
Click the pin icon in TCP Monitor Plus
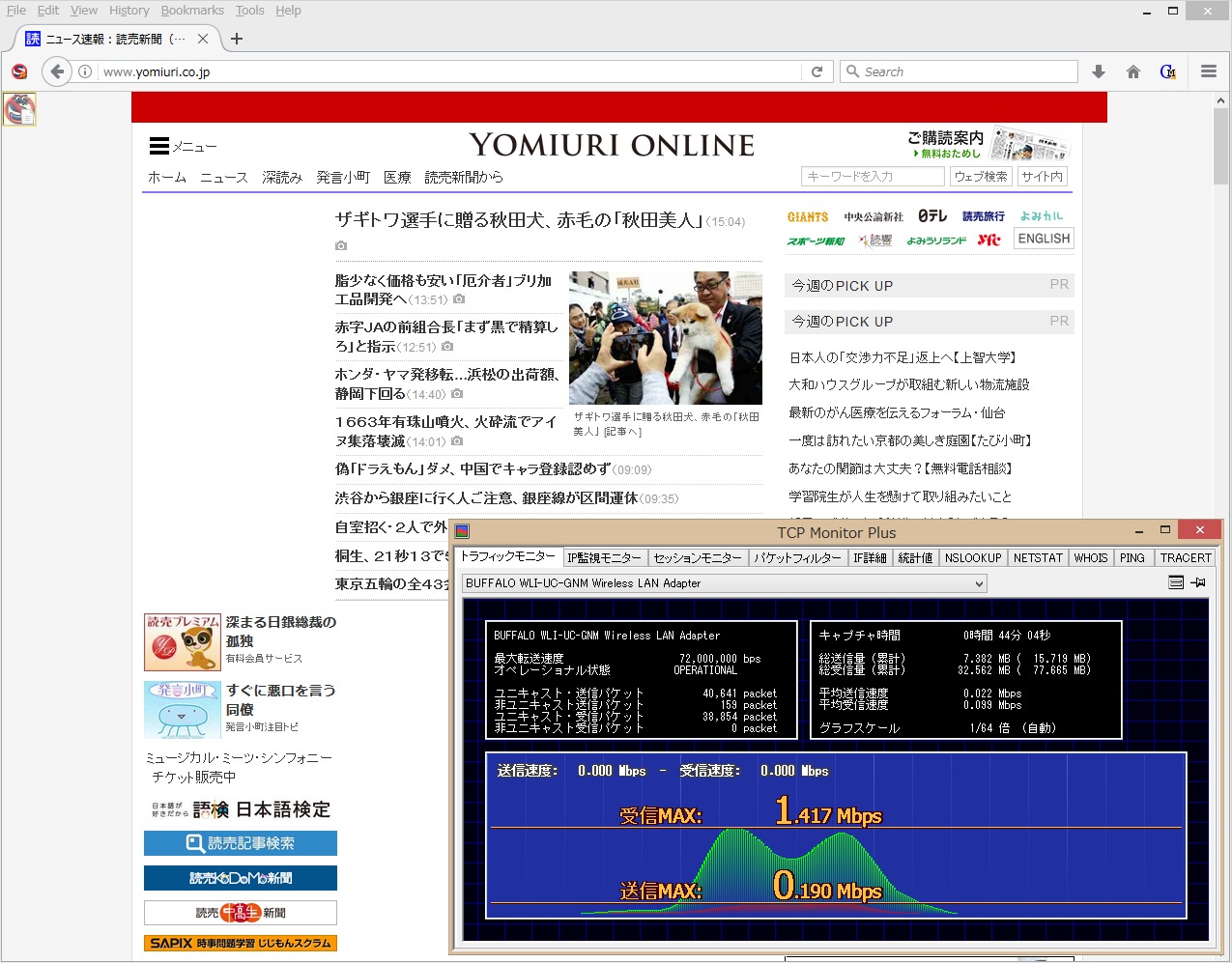[x=1198, y=582]
